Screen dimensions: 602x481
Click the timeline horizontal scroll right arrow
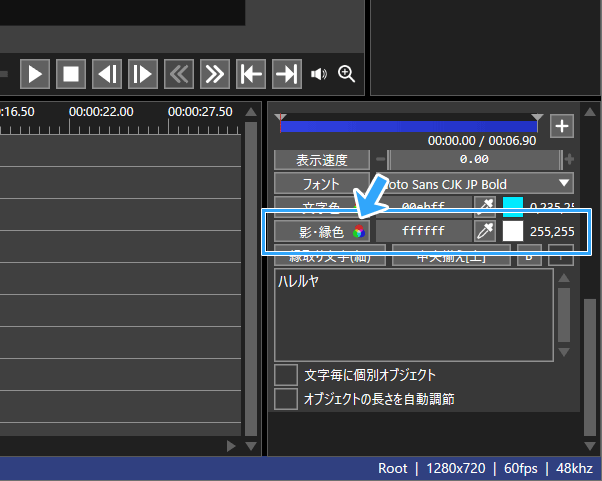tap(231, 446)
